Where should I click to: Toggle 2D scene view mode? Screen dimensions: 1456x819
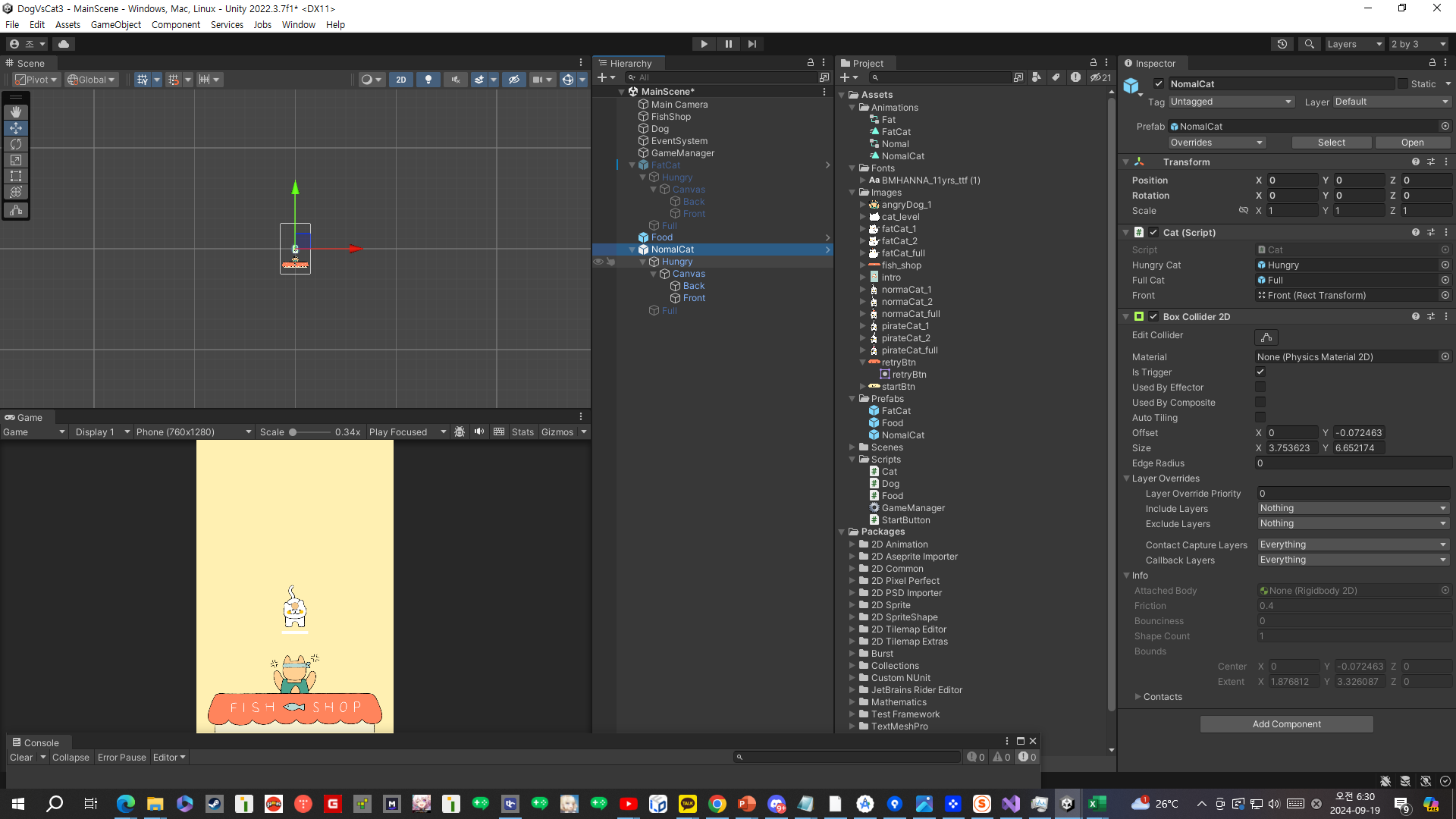[x=401, y=80]
